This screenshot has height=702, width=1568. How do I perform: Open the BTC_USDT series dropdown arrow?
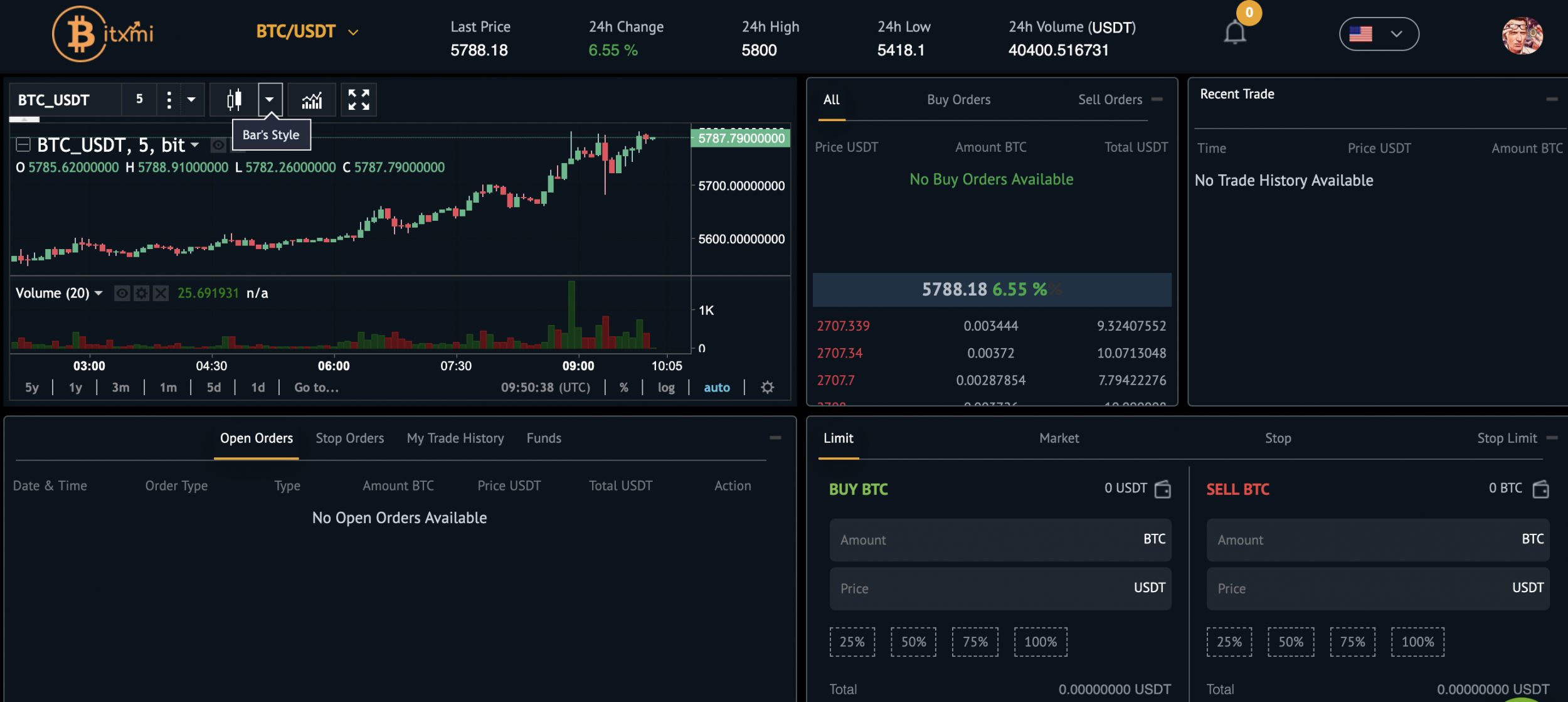[x=194, y=145]
